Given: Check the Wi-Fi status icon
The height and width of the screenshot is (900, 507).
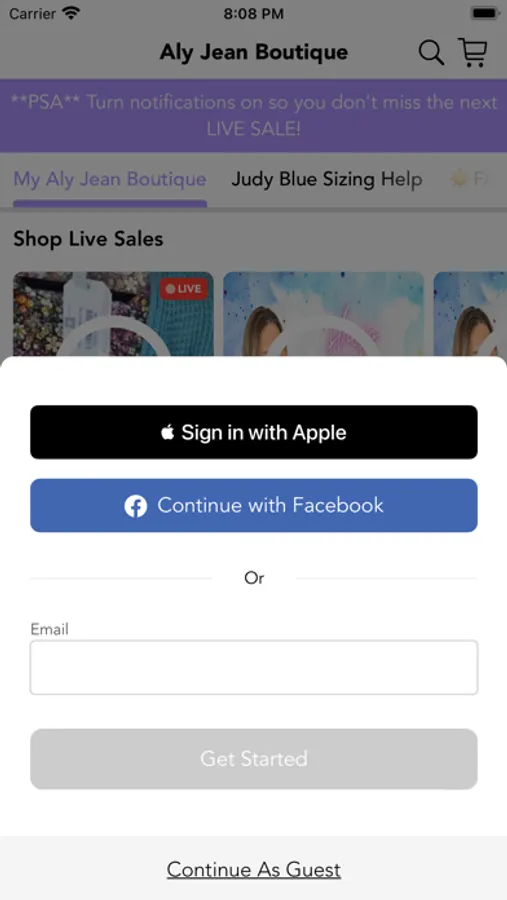Looking at the screenshot, I should click(71, 13).
